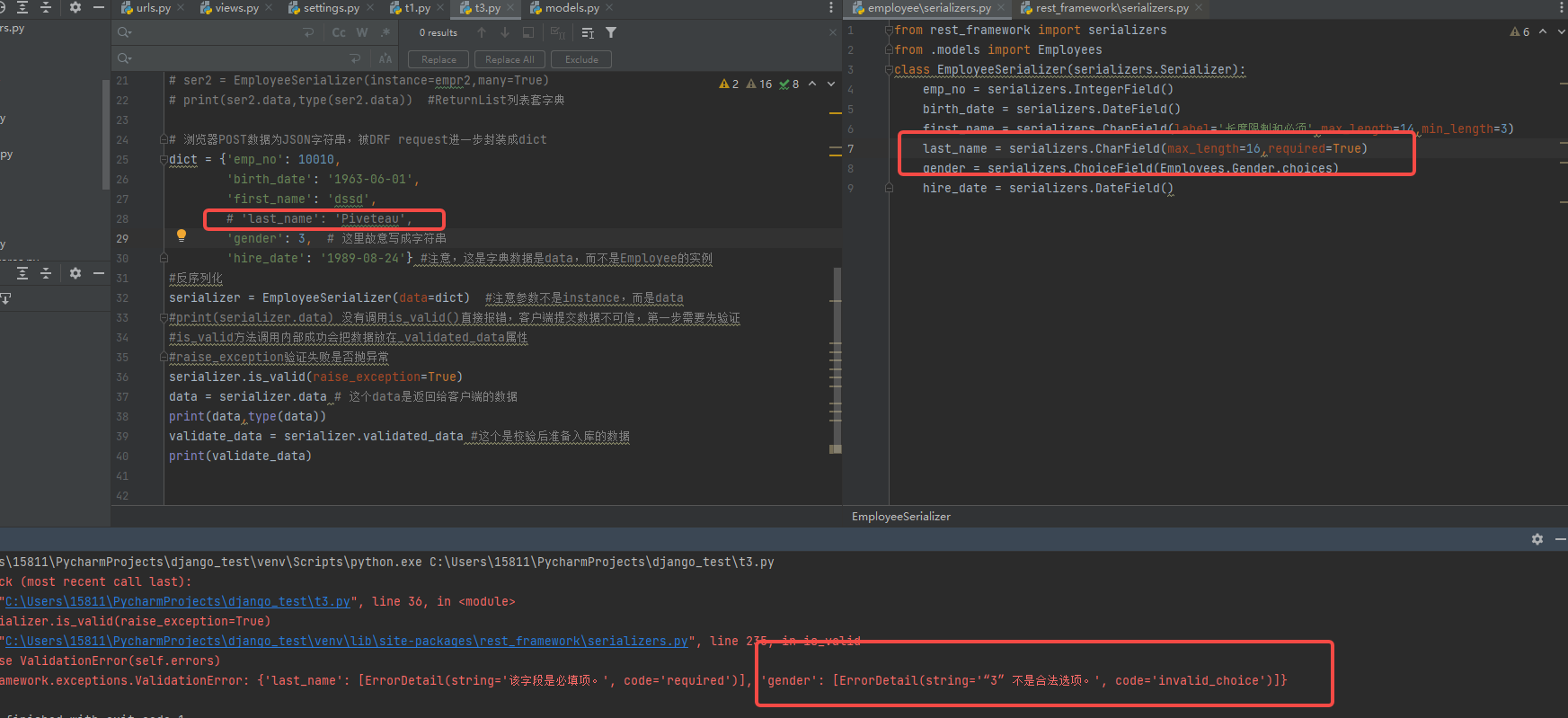The width and height of the screenshot is (1568, 718).
Task: Go to previous search occurrence arrow
Action: click(x=482, y=32)
